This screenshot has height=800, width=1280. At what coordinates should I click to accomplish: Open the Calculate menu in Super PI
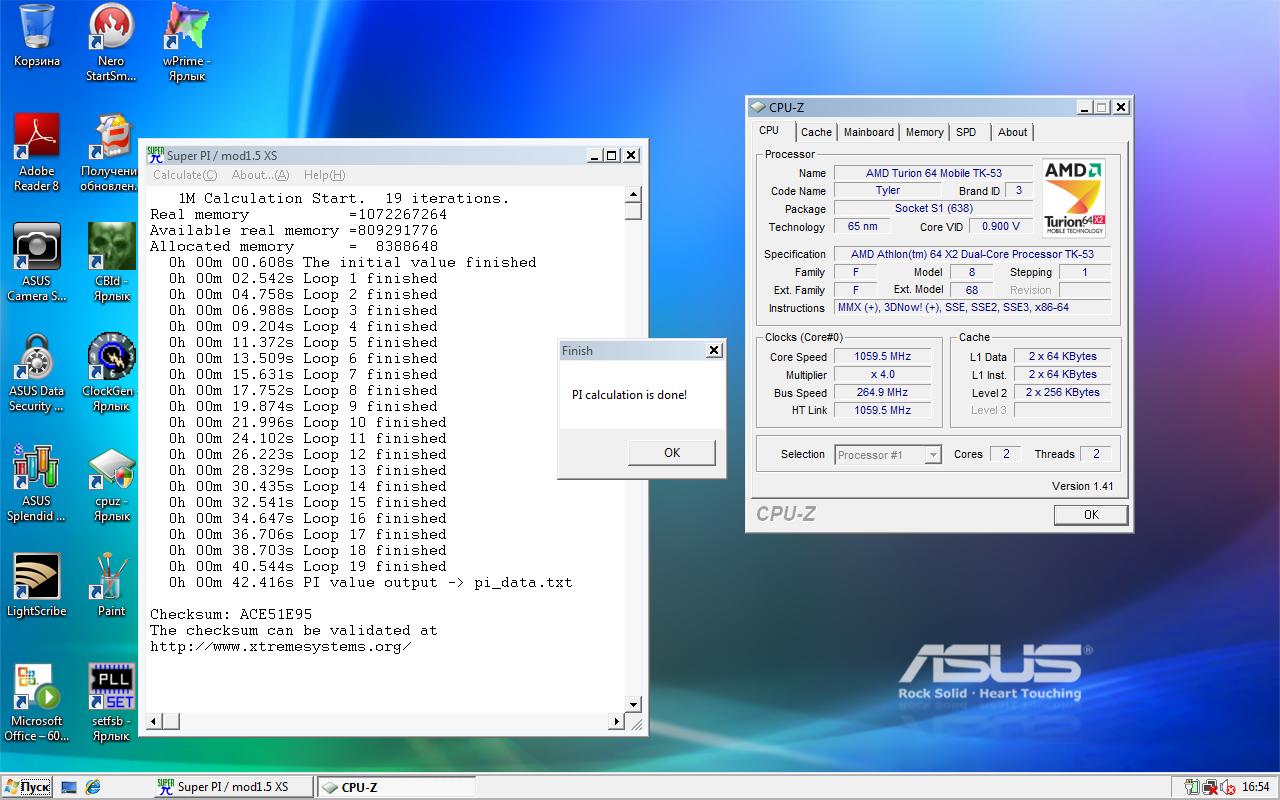184,175
